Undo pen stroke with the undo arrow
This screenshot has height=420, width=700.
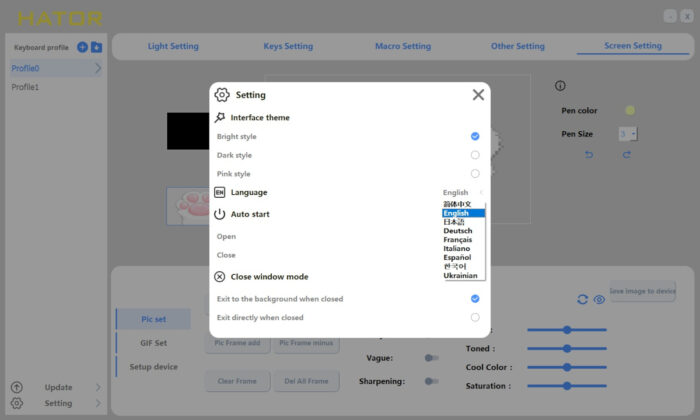pyautogui.click(x=589, y=154)
